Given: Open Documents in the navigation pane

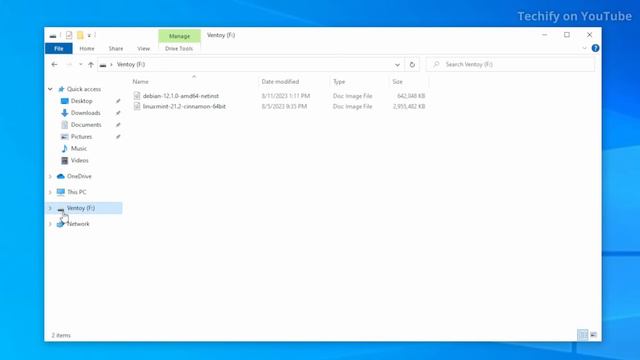Looking at the screenshot, I should coord(86,124).
